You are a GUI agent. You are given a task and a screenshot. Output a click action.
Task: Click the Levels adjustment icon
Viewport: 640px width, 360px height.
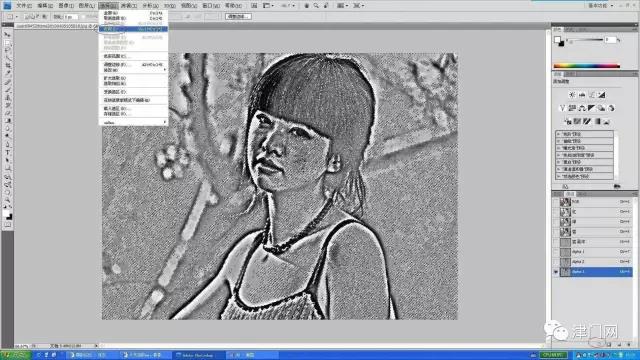point(582,95)
